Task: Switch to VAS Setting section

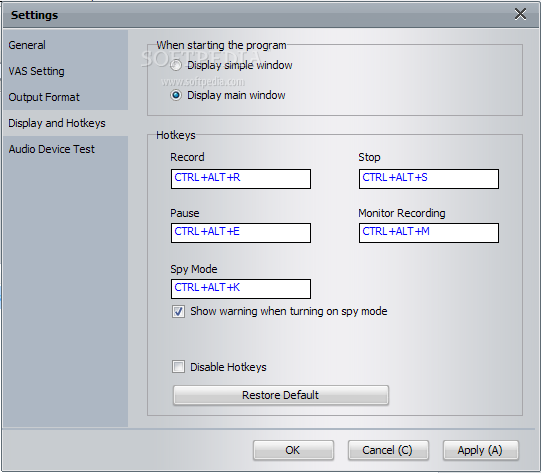Action: [x=66, y=71]
